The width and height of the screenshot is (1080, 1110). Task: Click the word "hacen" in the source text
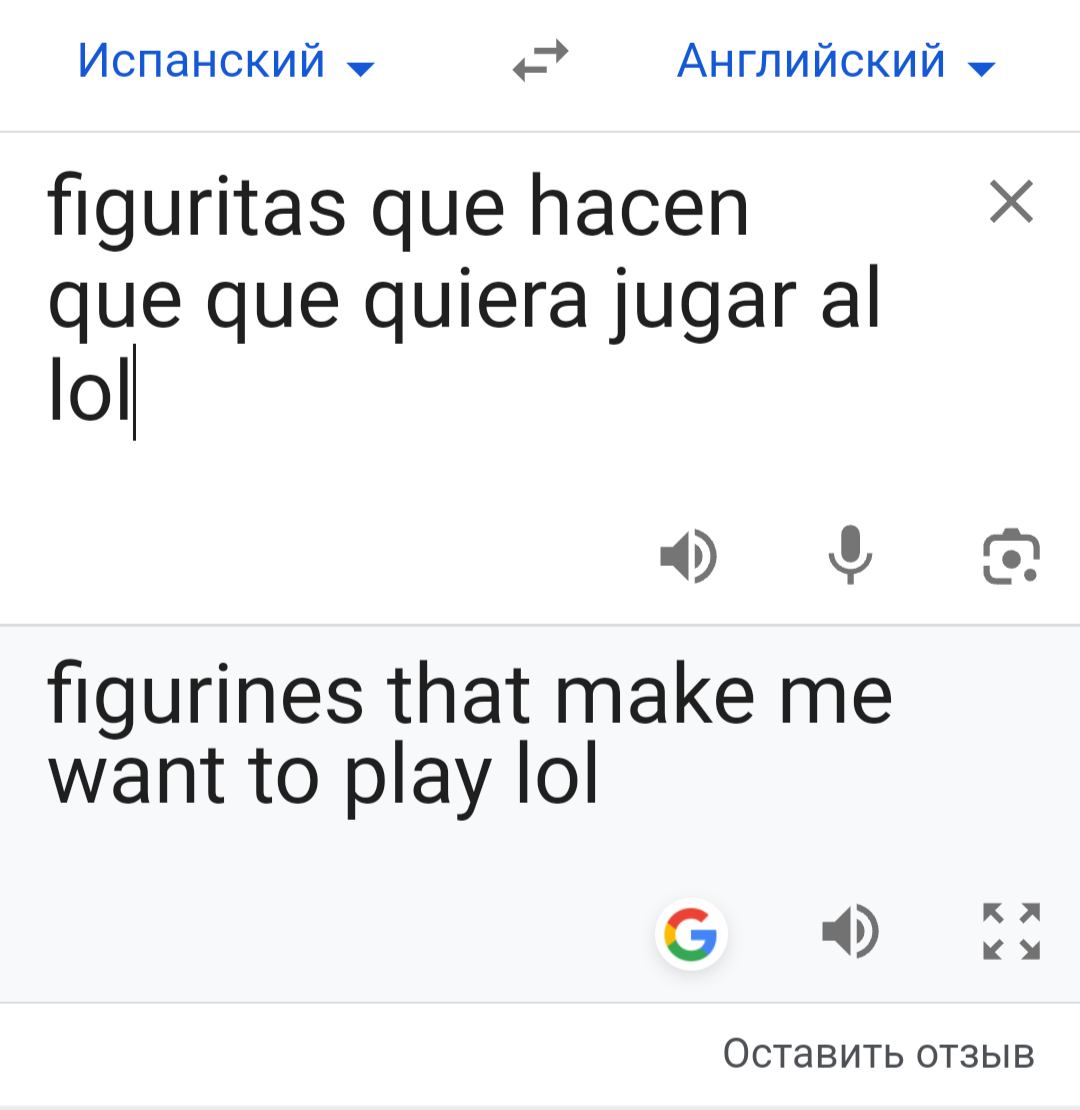639,205
